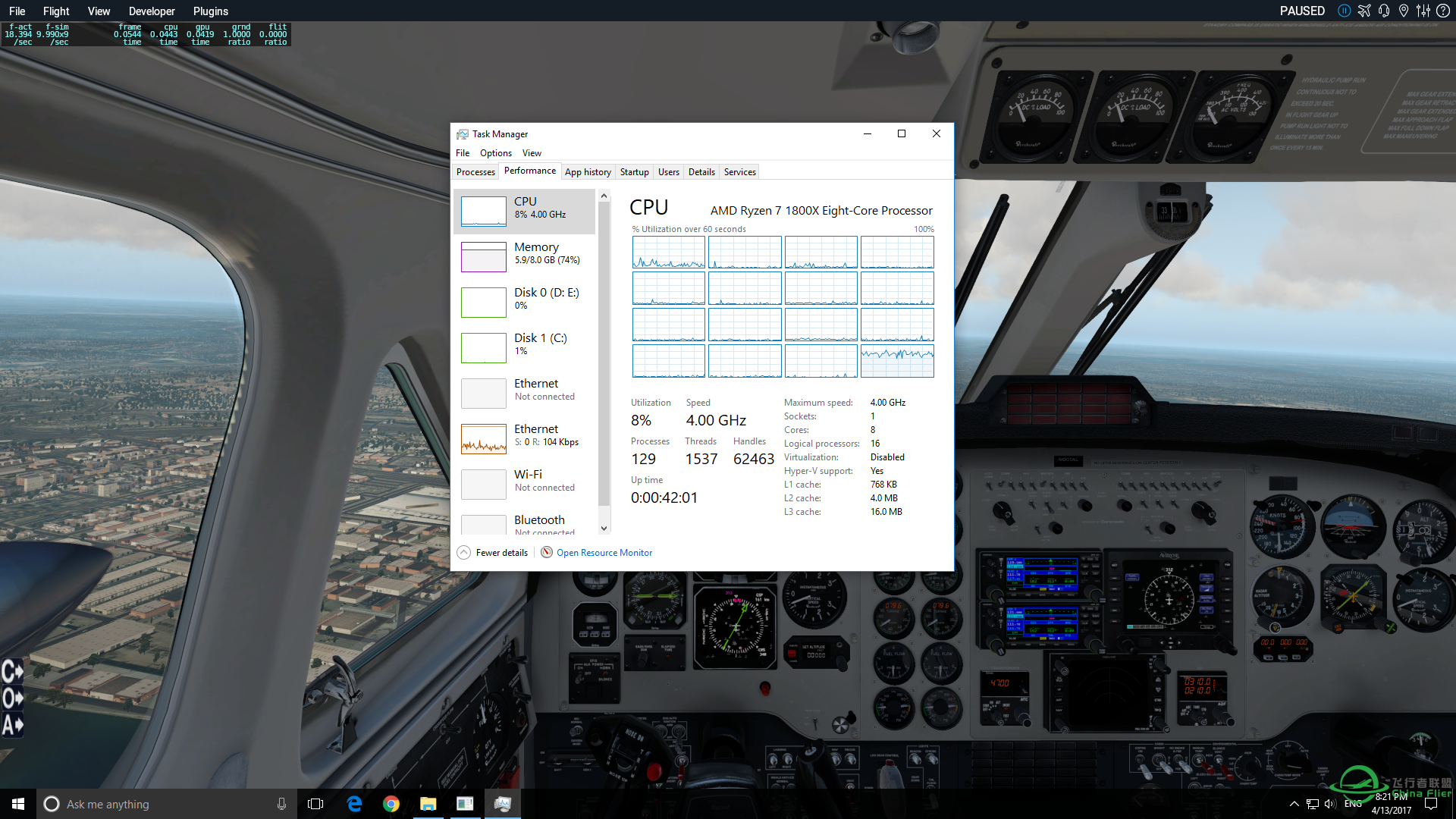
Task: Switch to the Processes tab
Action: [475, 172]
